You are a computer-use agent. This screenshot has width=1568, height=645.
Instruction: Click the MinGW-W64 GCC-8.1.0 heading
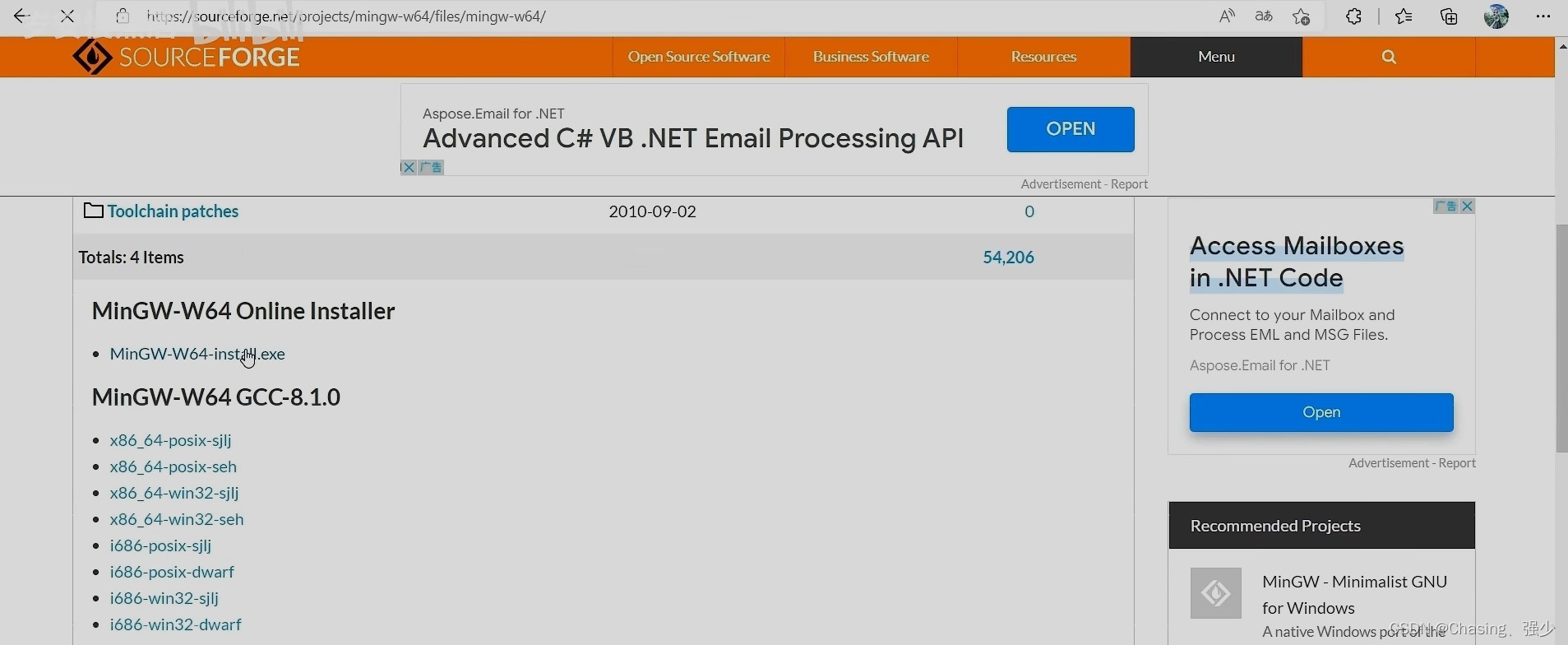(x=216, y=397)
